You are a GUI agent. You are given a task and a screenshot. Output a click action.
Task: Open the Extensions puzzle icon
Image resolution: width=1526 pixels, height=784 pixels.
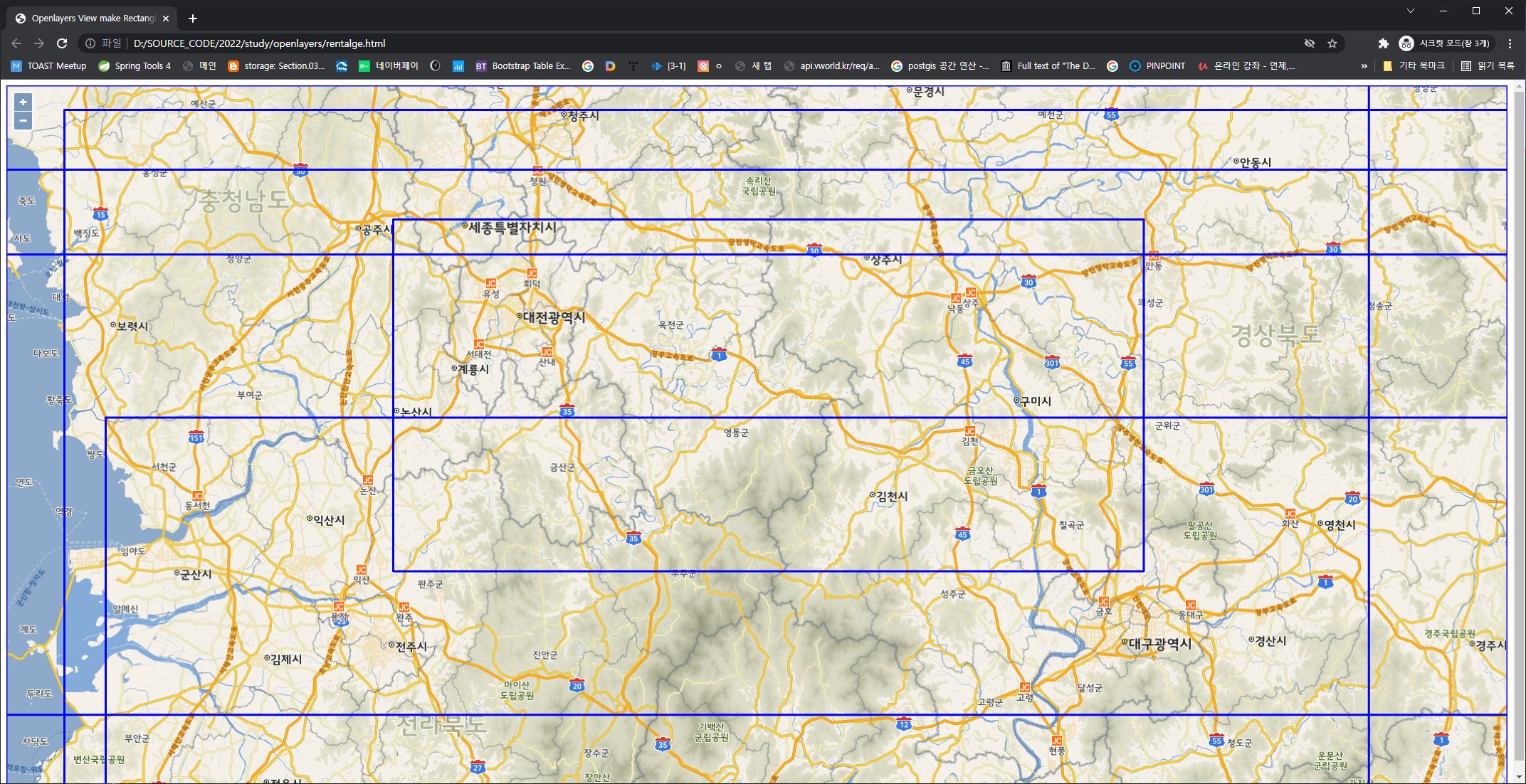(x=1383, y=43)
